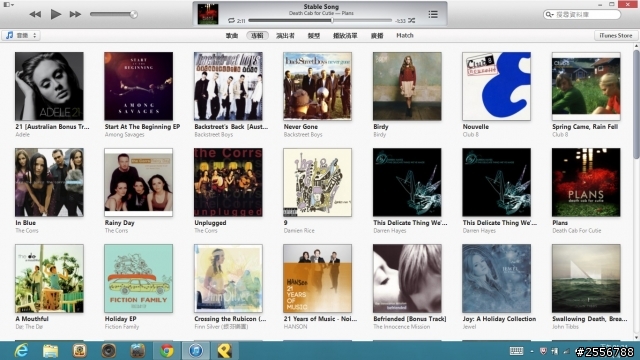
Task: Open The Corrs Unplugged album cover
Action: [228, 182]
